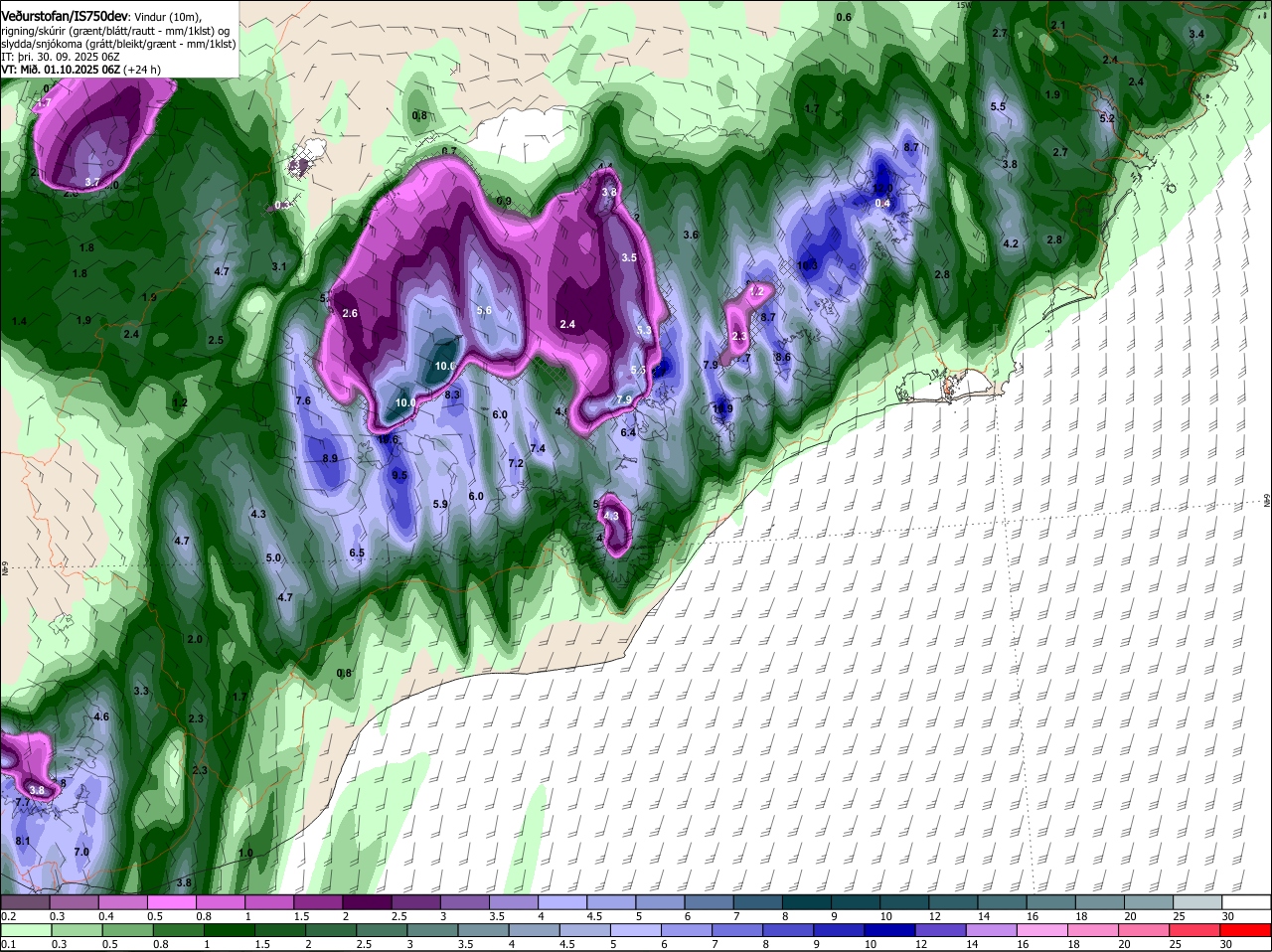Click the 9.5 precipitation value
Screen dimensions: 1272x952
399,476
